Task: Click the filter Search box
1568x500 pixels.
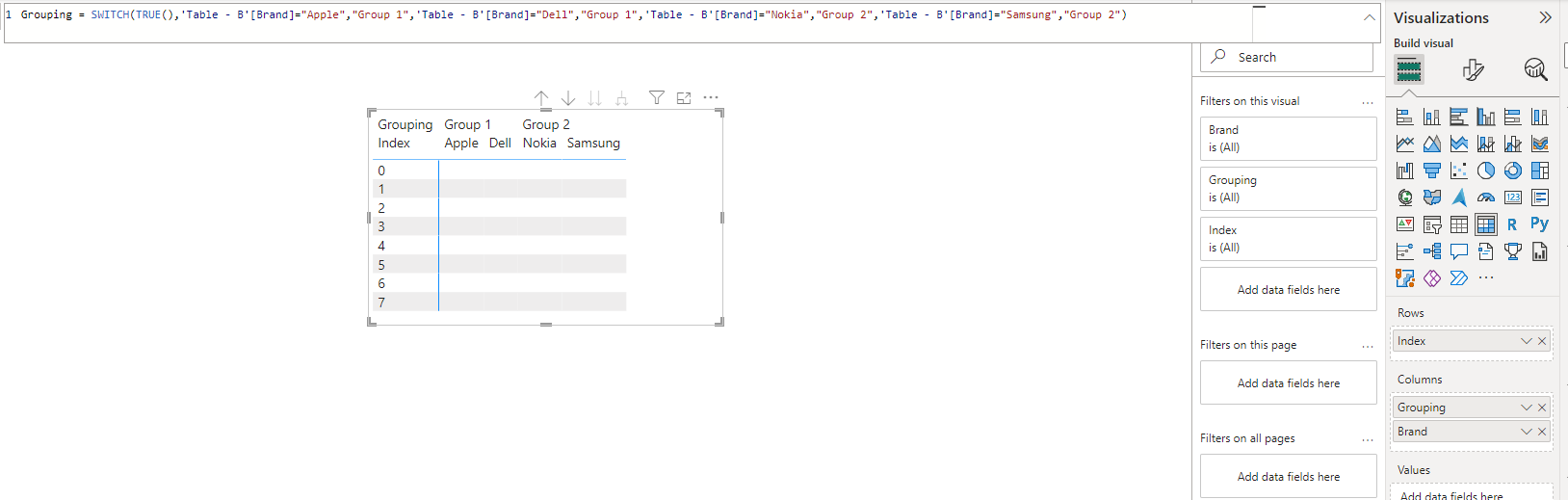Action: click(x=1287, y=57)
